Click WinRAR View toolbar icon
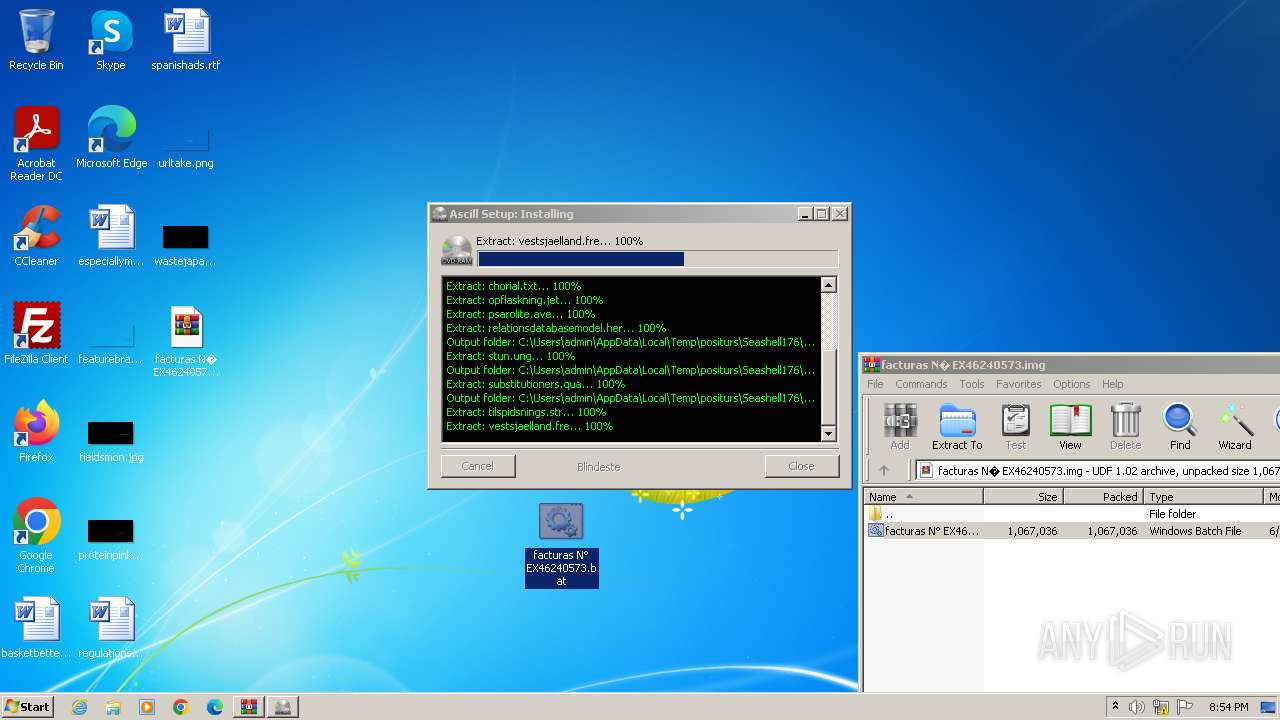The width and height of the screenshot is (1280, 720). point(1070,426)
